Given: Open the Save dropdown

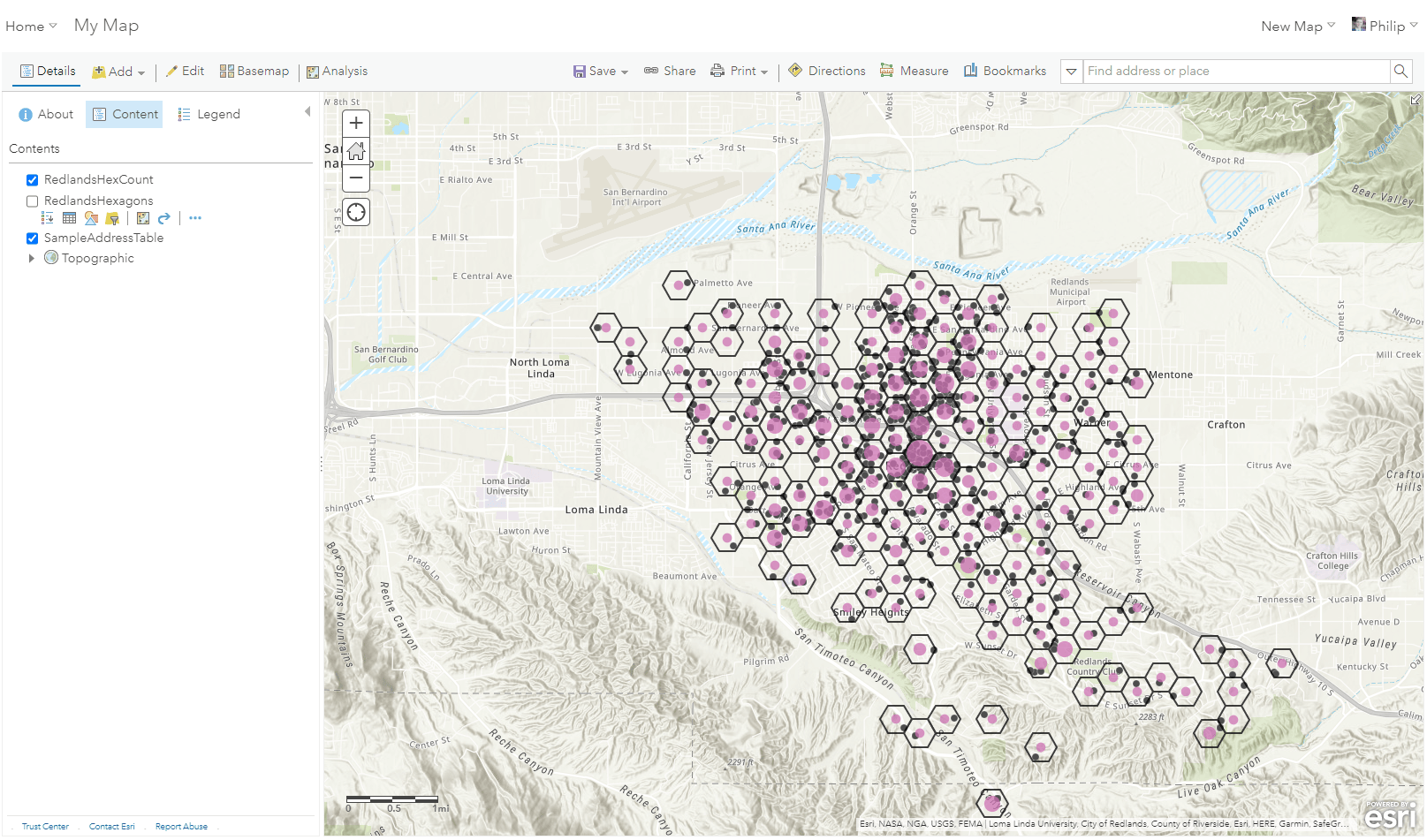Looking at the screenshot, I should click(x=601, y=71).
